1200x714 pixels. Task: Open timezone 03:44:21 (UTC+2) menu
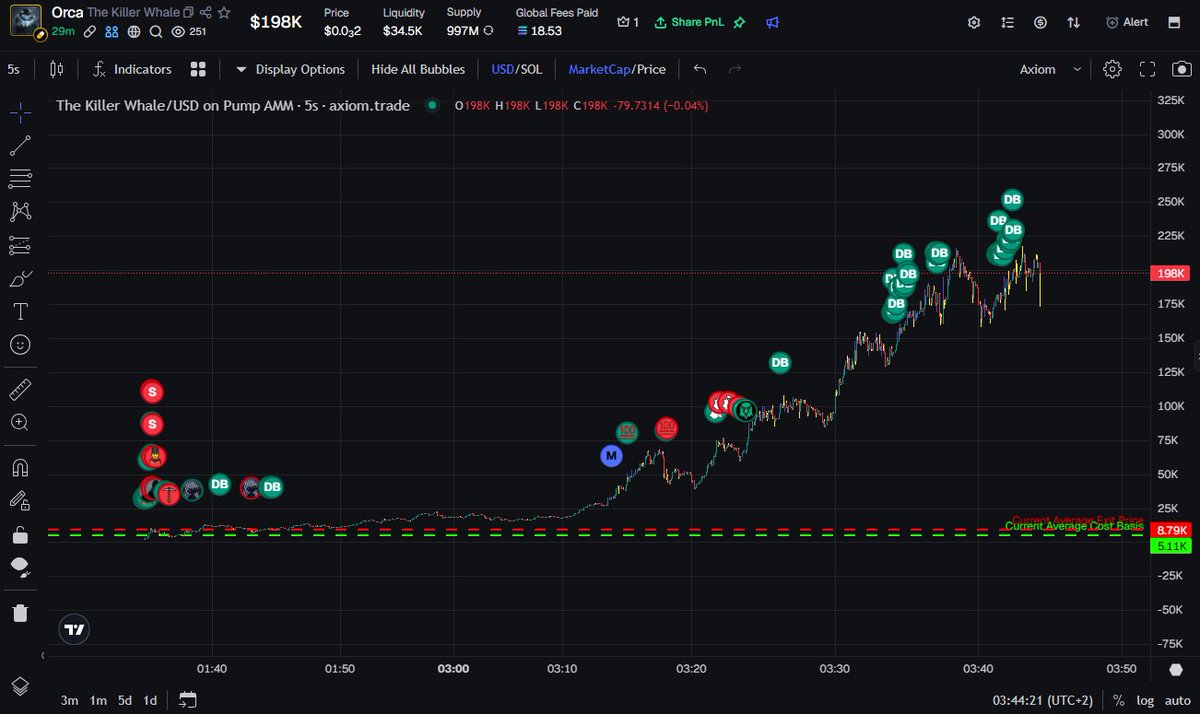coord(1042,700)
